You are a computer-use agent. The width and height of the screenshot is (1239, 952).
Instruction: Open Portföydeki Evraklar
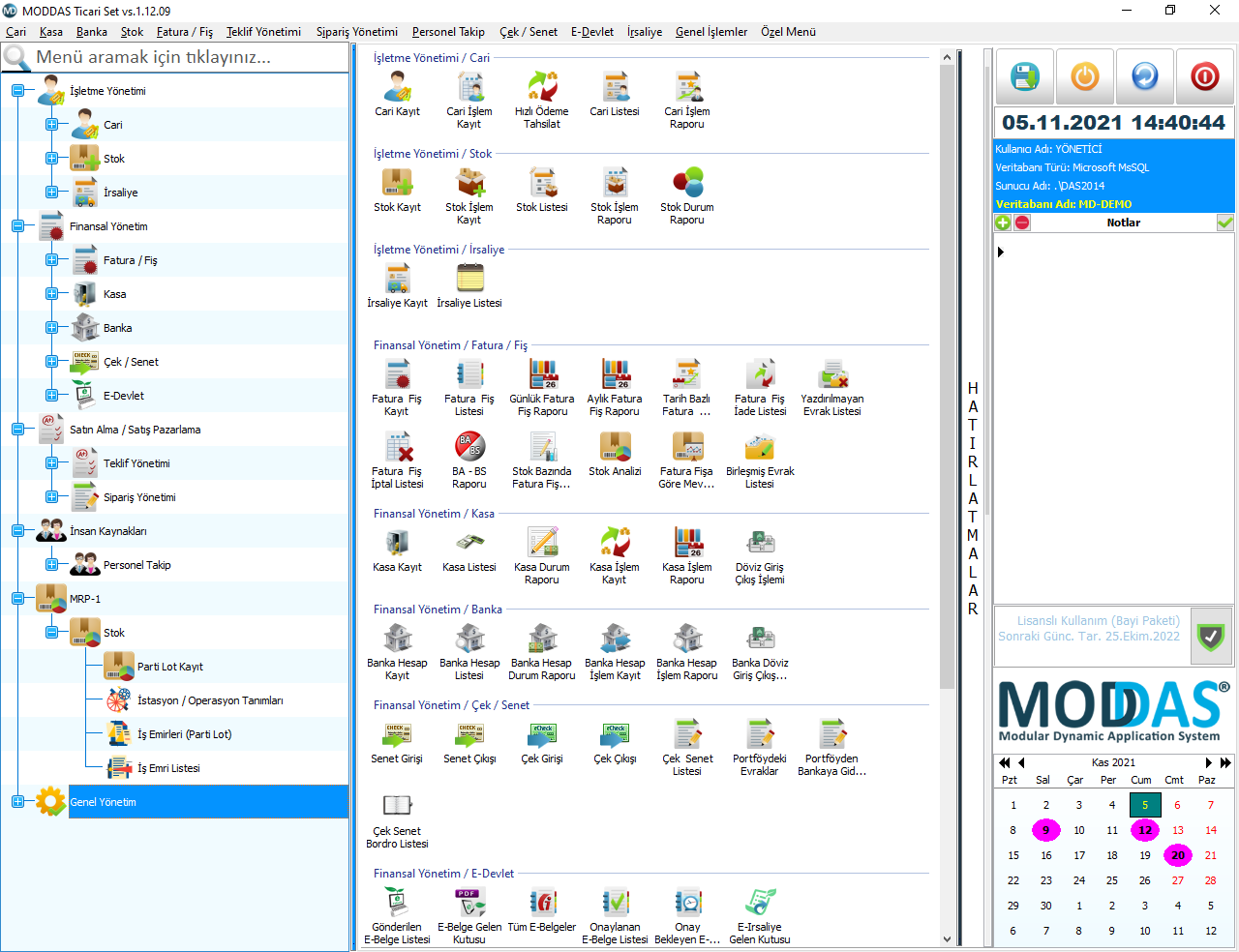tap(760, 747)
